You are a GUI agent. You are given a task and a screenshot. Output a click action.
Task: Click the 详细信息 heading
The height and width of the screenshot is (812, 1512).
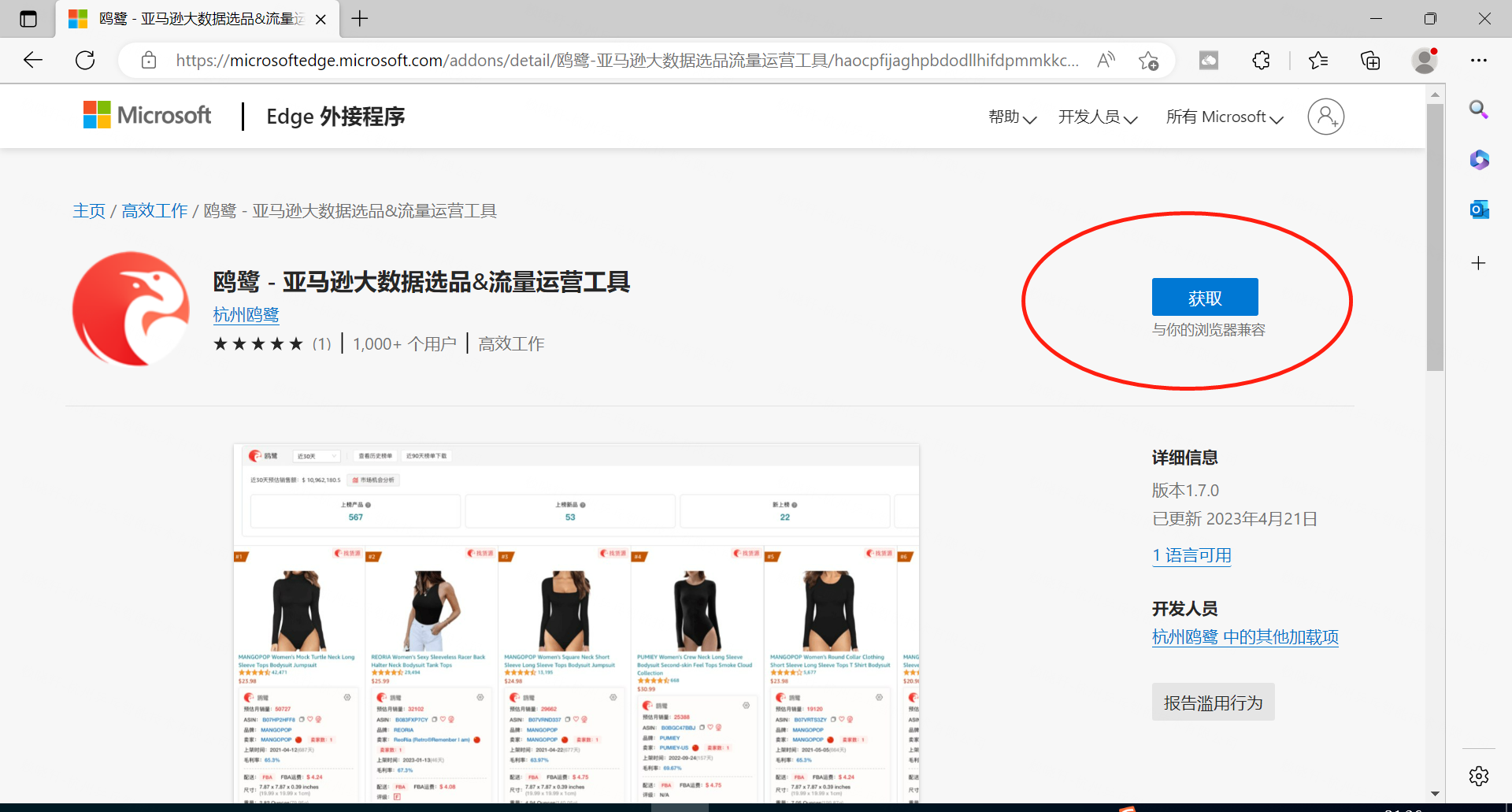click(x=1184, y=458)
